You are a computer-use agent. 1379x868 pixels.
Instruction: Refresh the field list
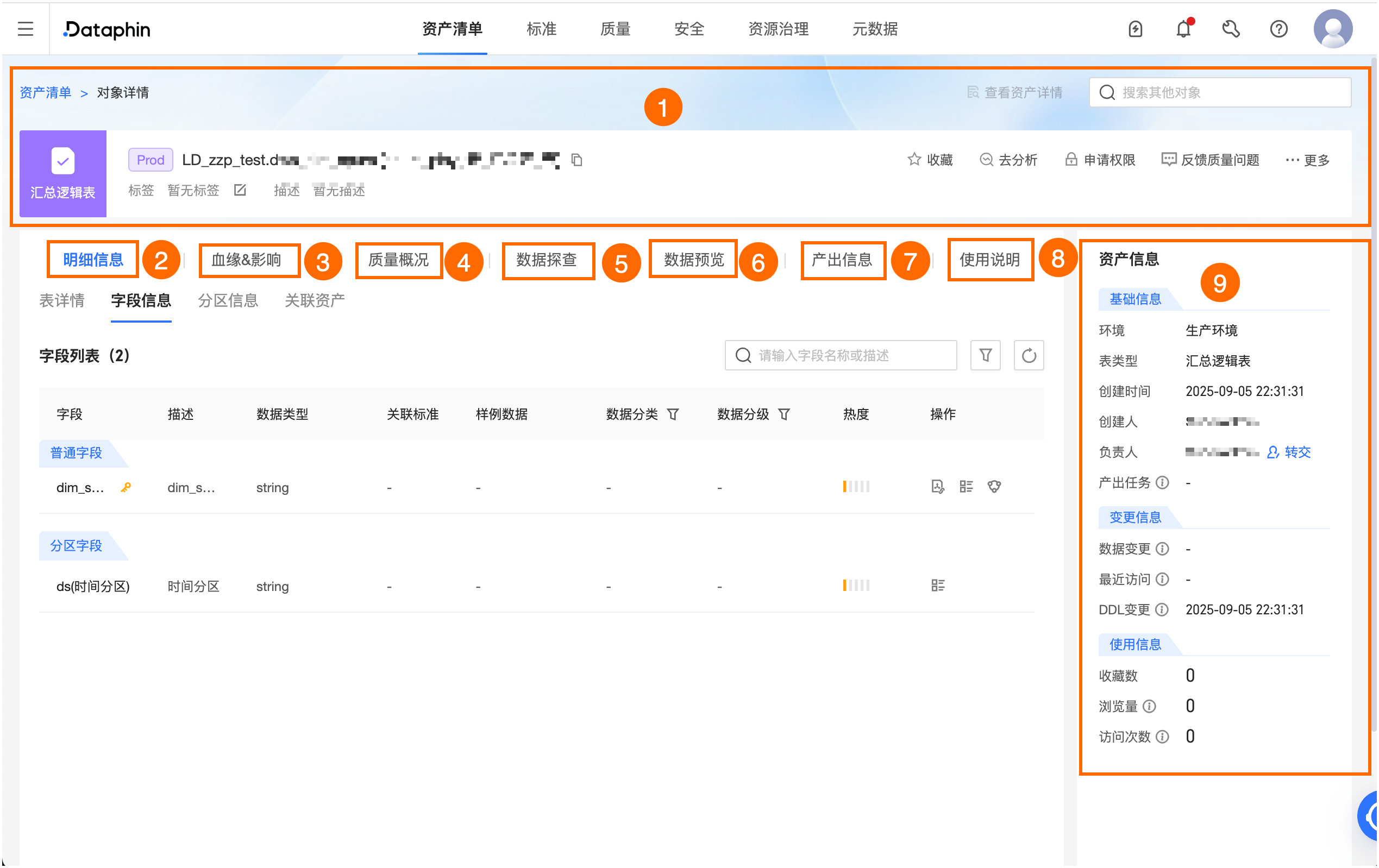pos(1029,356)
